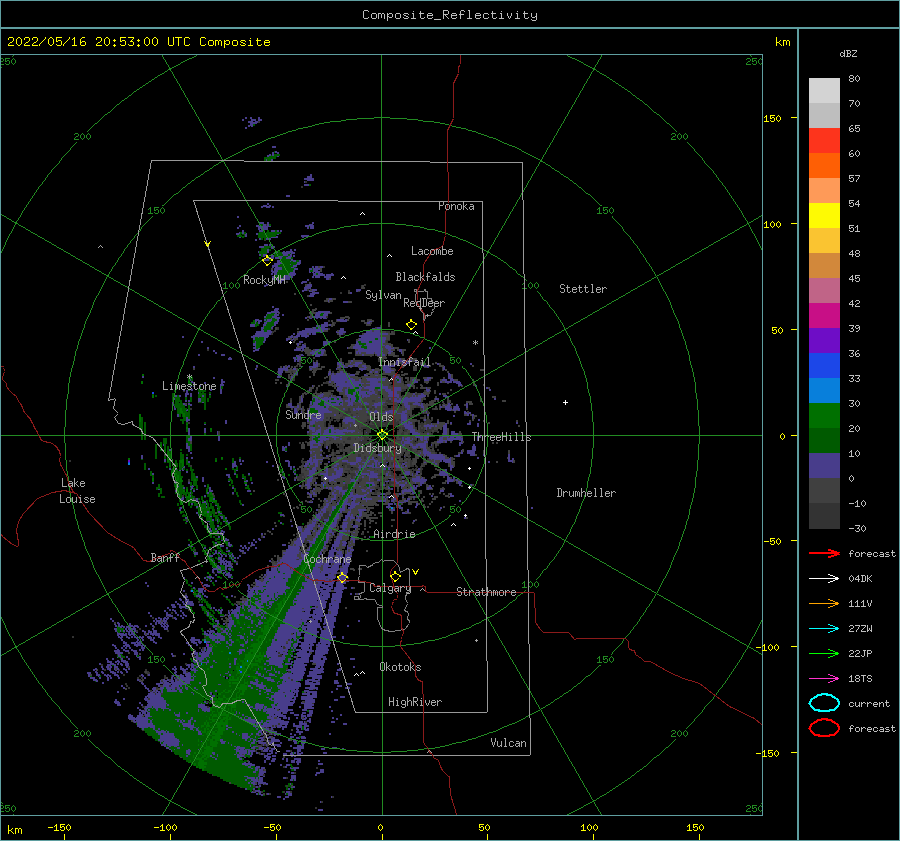Viewport: 900px width, 841px height.
Task: Select the 65 dBZ red swatch
Action: pyautogui.click(x=824, y=141)
